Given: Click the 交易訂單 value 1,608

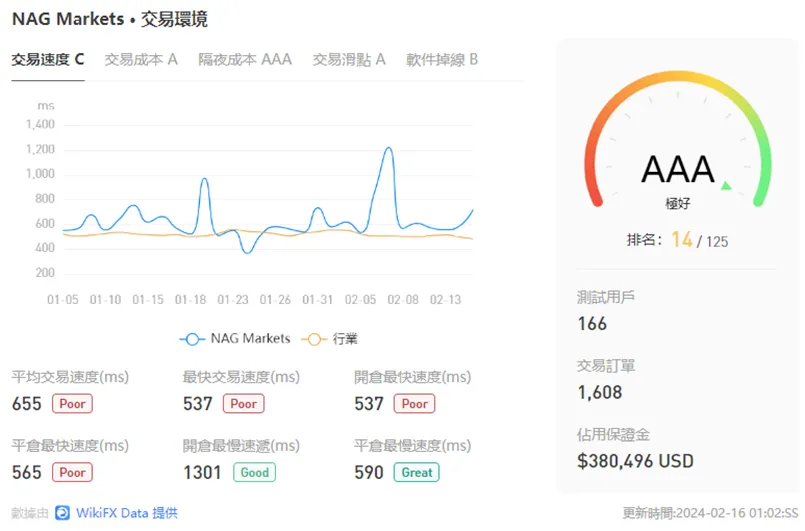Looking at the screenshot, I should pos(600,392).
